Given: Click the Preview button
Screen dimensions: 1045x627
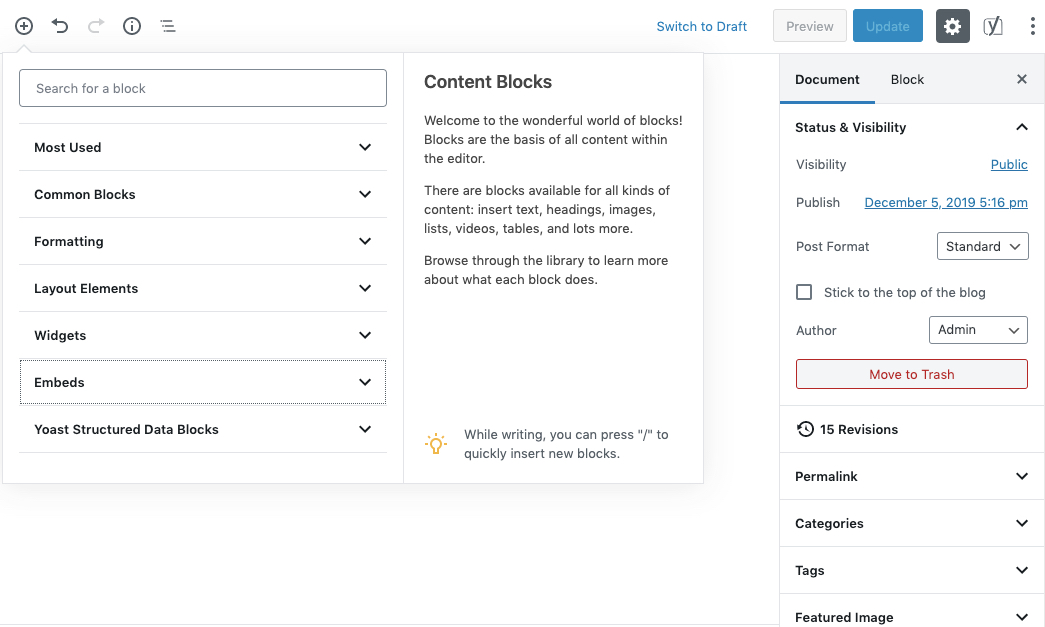Looking at the screenshot, I should tap(809, 26).
